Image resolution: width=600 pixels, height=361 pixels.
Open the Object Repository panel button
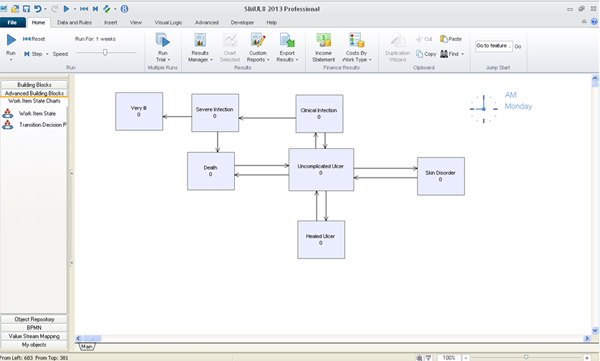(34, 319)
